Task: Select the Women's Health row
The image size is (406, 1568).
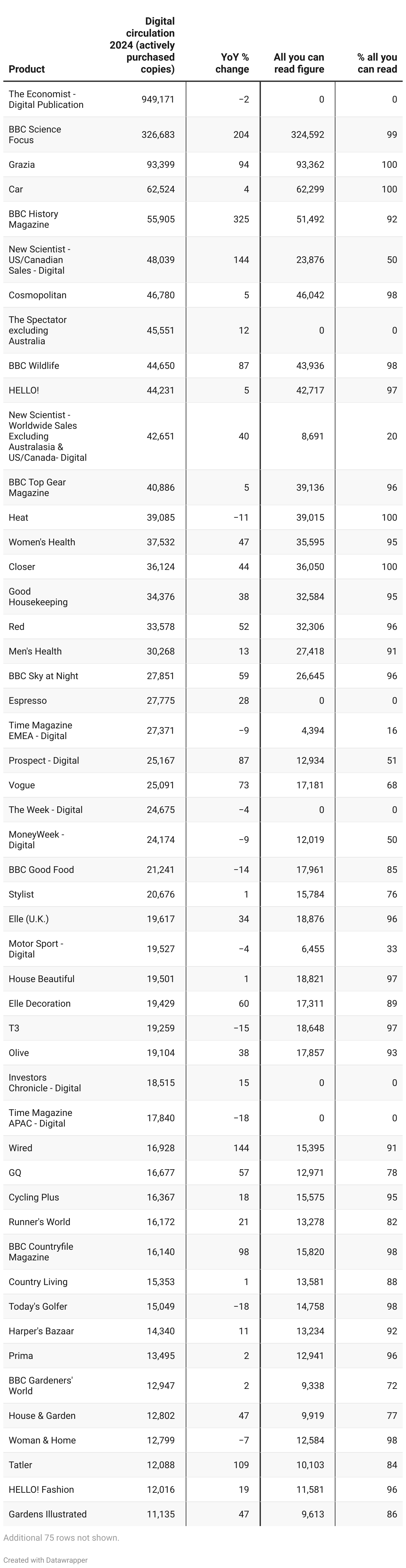Action: tap(203, 542)
